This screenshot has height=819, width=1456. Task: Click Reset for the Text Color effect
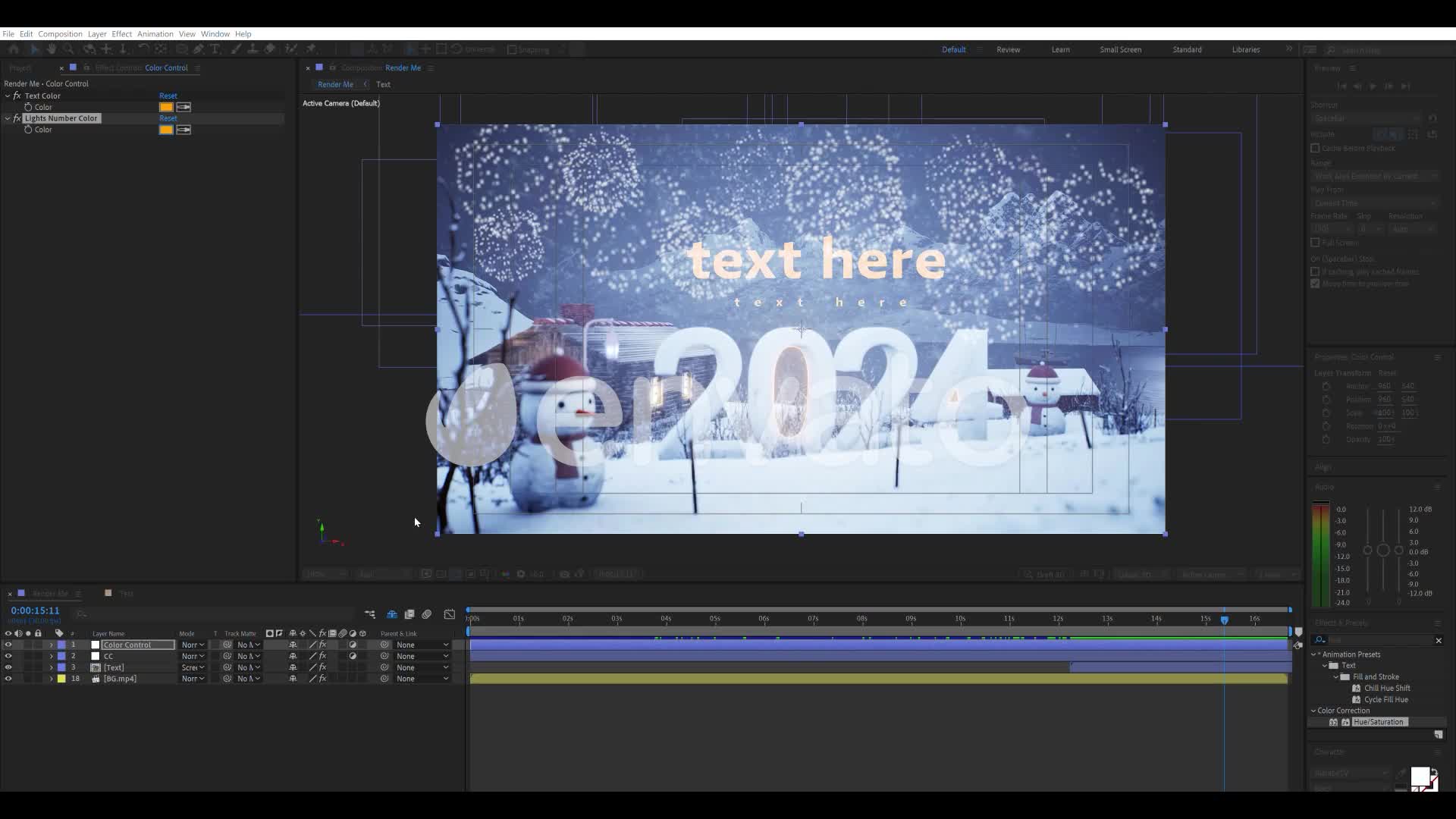(168, 96)
